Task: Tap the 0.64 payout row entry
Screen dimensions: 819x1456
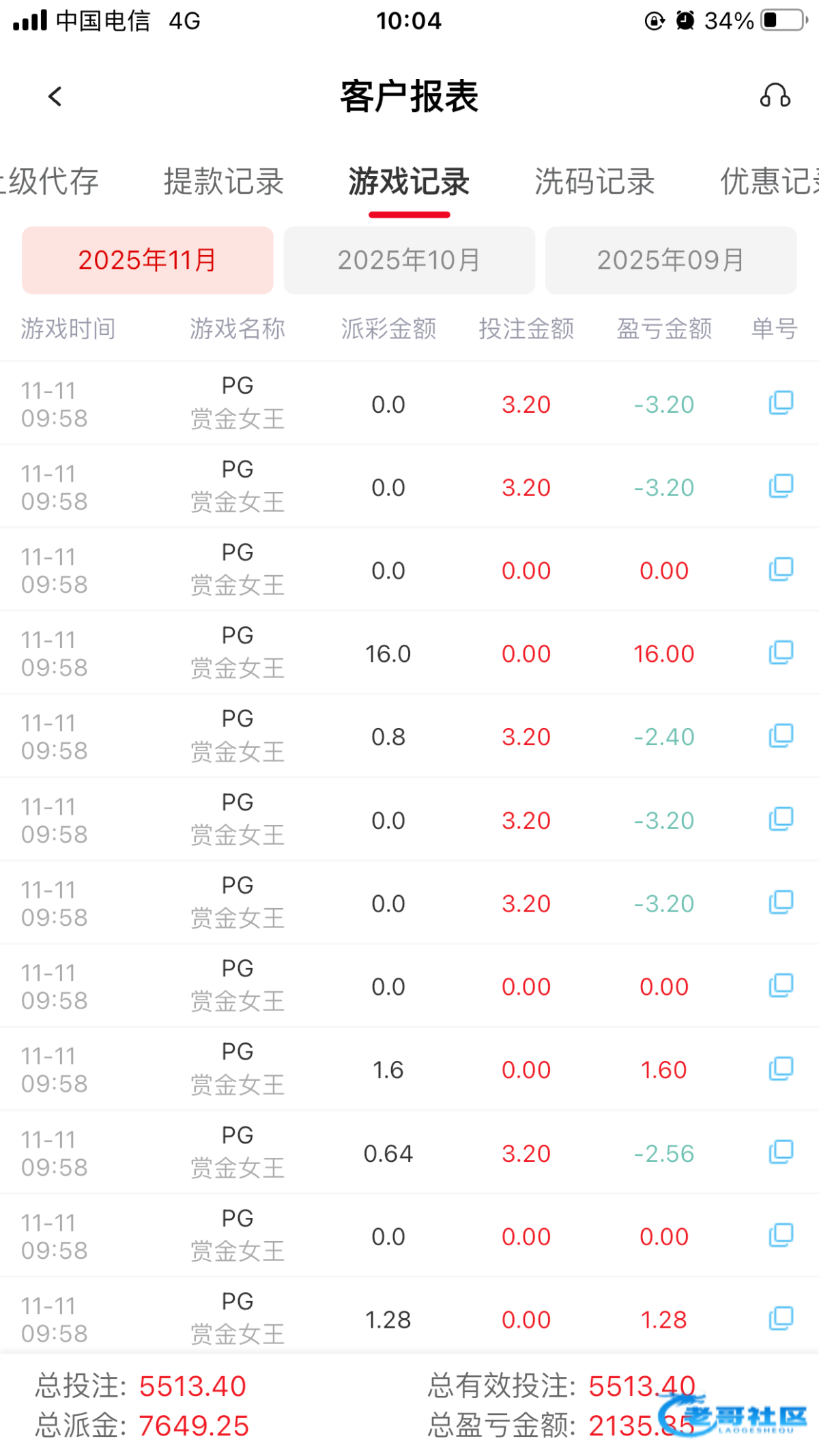Action: pos(388,1154)
